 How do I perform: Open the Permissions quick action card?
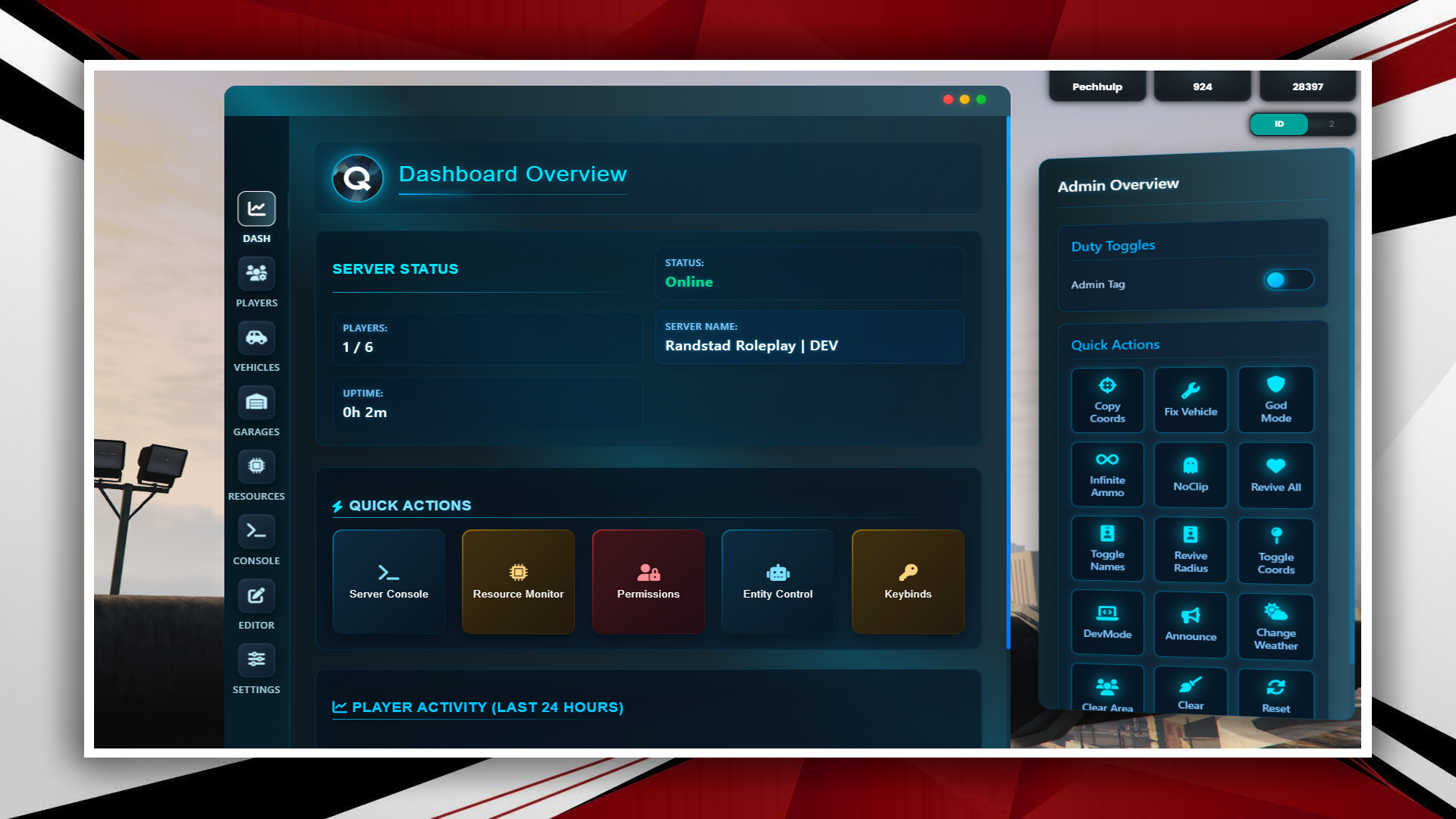pyautogui.click(x=648, y=582)
